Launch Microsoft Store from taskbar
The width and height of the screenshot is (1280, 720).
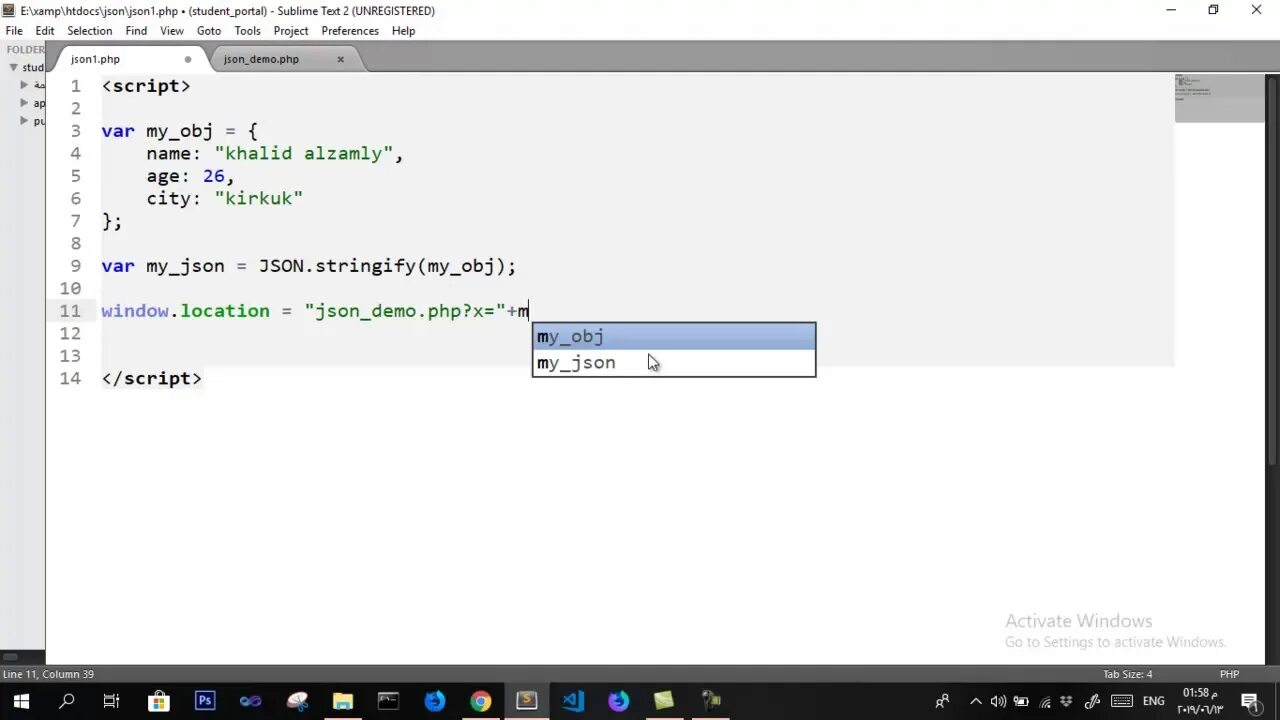click(158, 701)
